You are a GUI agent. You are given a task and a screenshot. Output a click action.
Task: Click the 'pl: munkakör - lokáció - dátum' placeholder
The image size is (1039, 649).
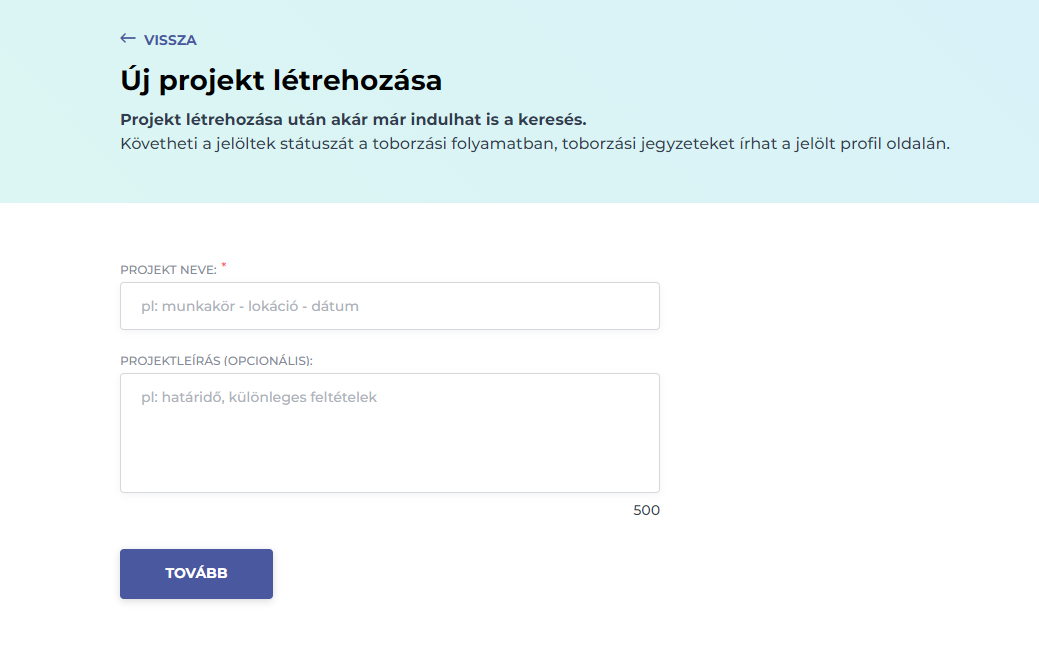[249, 306]
